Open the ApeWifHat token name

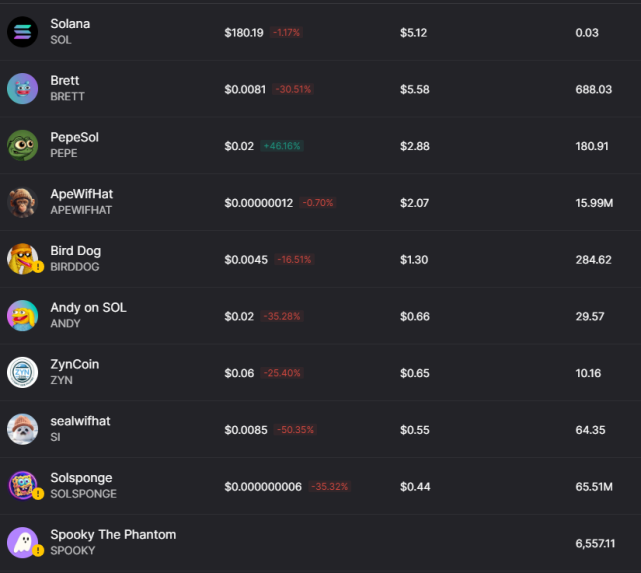tap(81, 194)
